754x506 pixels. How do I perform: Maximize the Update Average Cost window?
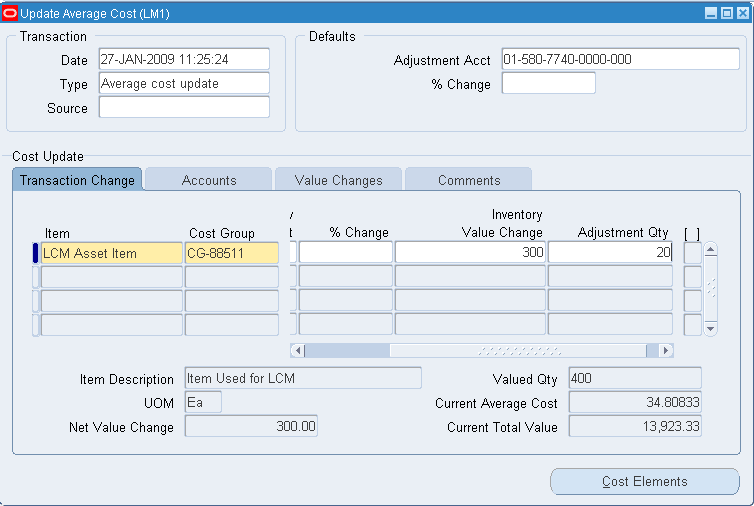pos(727,13)
